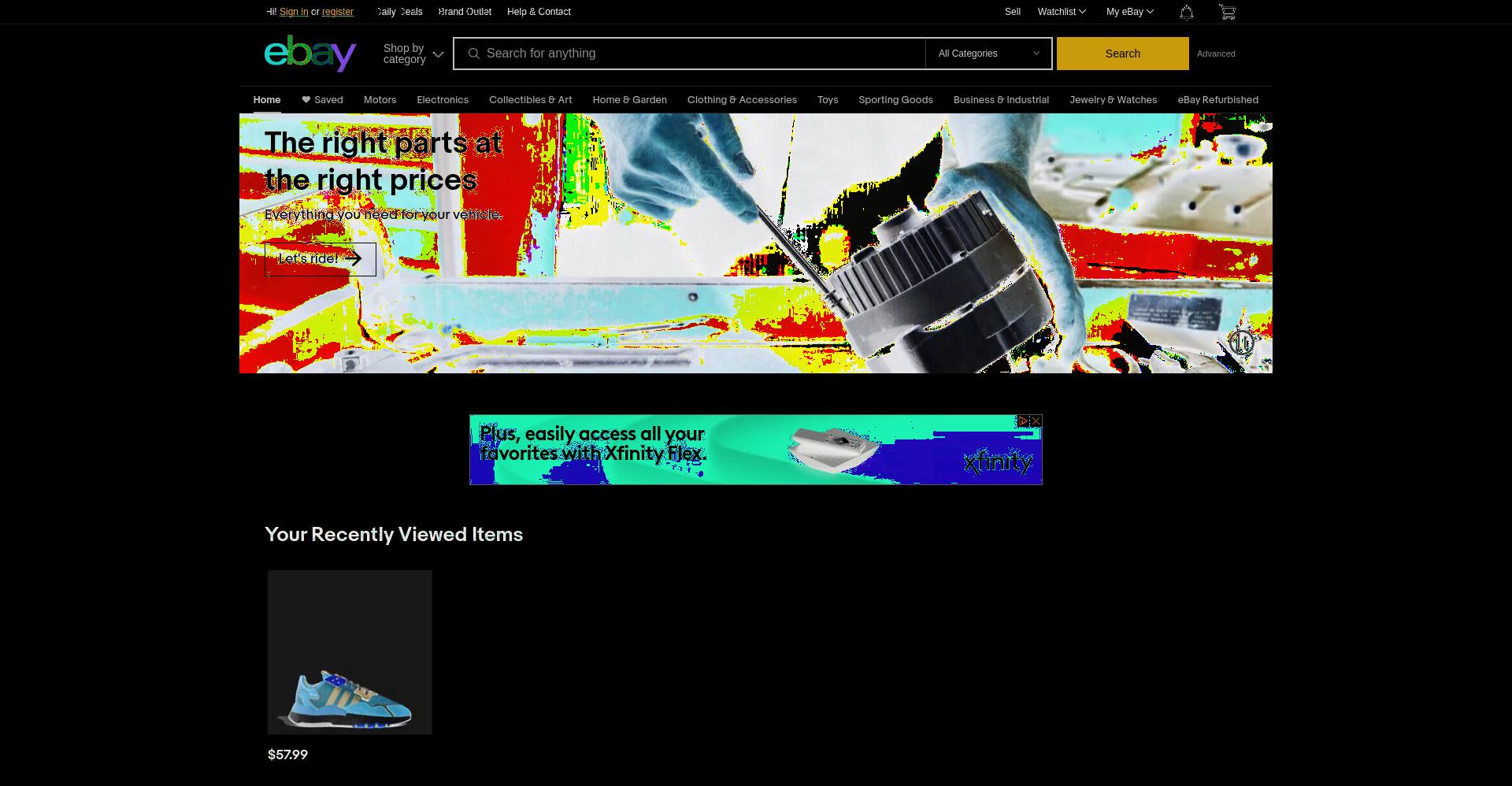Open the shopping cart icon
Screen dimensions: 1512x786
click(x=1227, y=12)
